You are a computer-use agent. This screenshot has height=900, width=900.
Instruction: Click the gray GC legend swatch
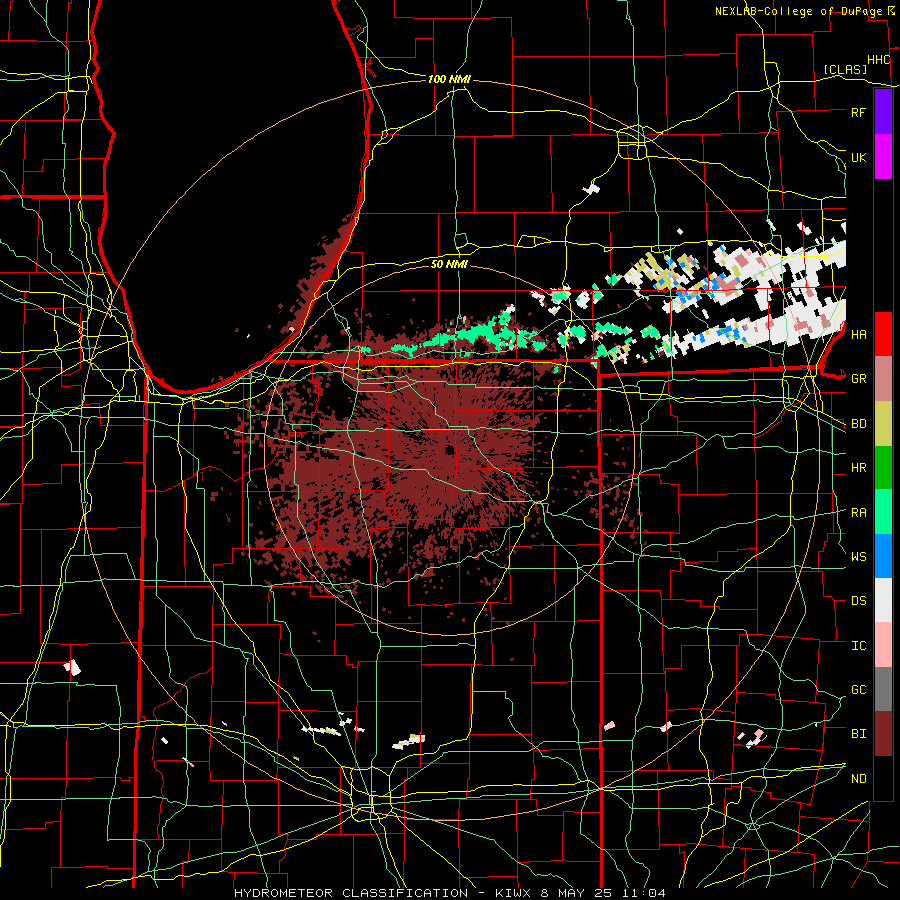883,689
